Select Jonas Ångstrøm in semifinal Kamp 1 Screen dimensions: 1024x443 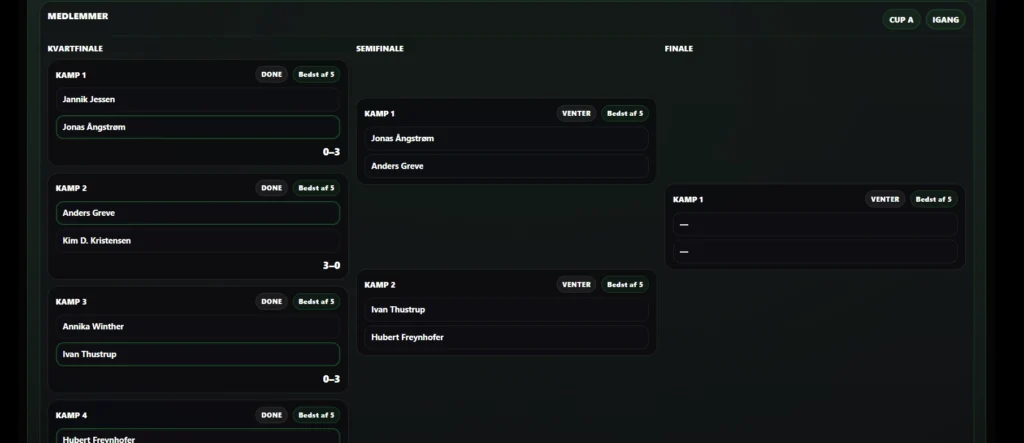(506, 139)
